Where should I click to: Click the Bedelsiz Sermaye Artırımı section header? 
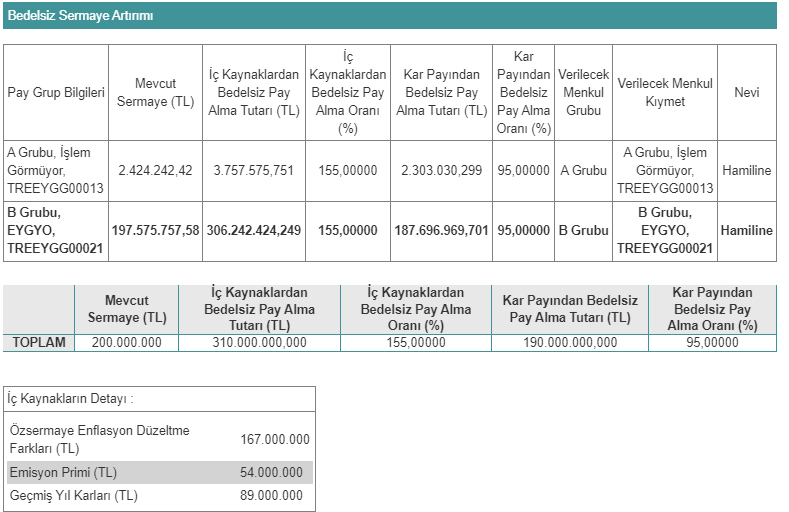(x=81, y=17)
